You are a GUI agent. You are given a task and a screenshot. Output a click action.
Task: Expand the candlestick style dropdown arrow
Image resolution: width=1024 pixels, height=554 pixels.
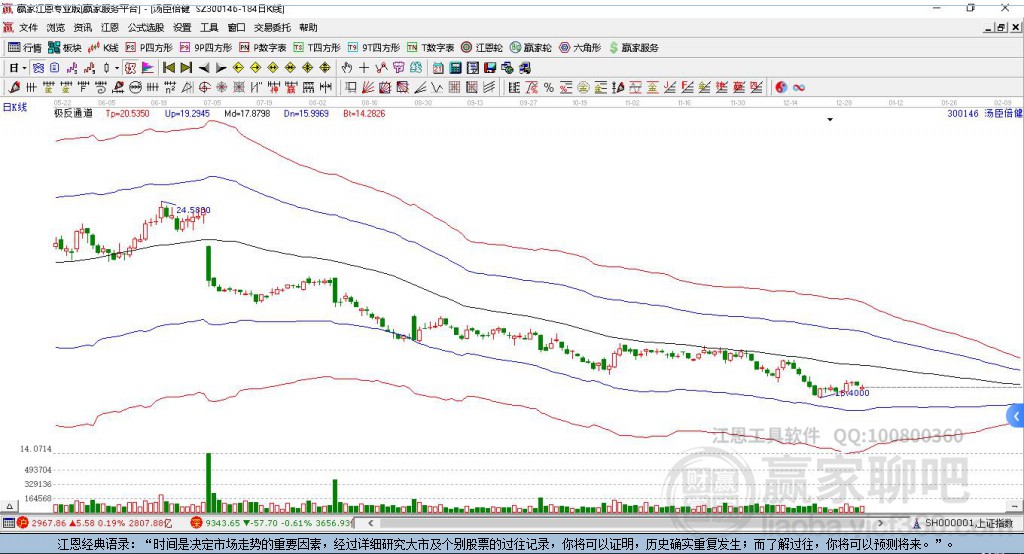point(117,68)
